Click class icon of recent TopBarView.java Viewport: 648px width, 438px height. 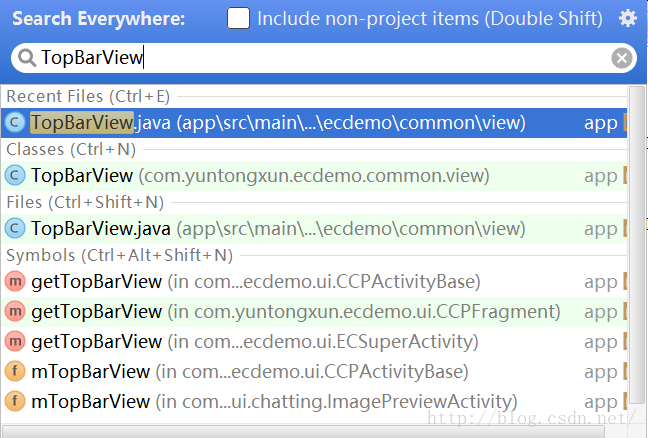[15, 123]
